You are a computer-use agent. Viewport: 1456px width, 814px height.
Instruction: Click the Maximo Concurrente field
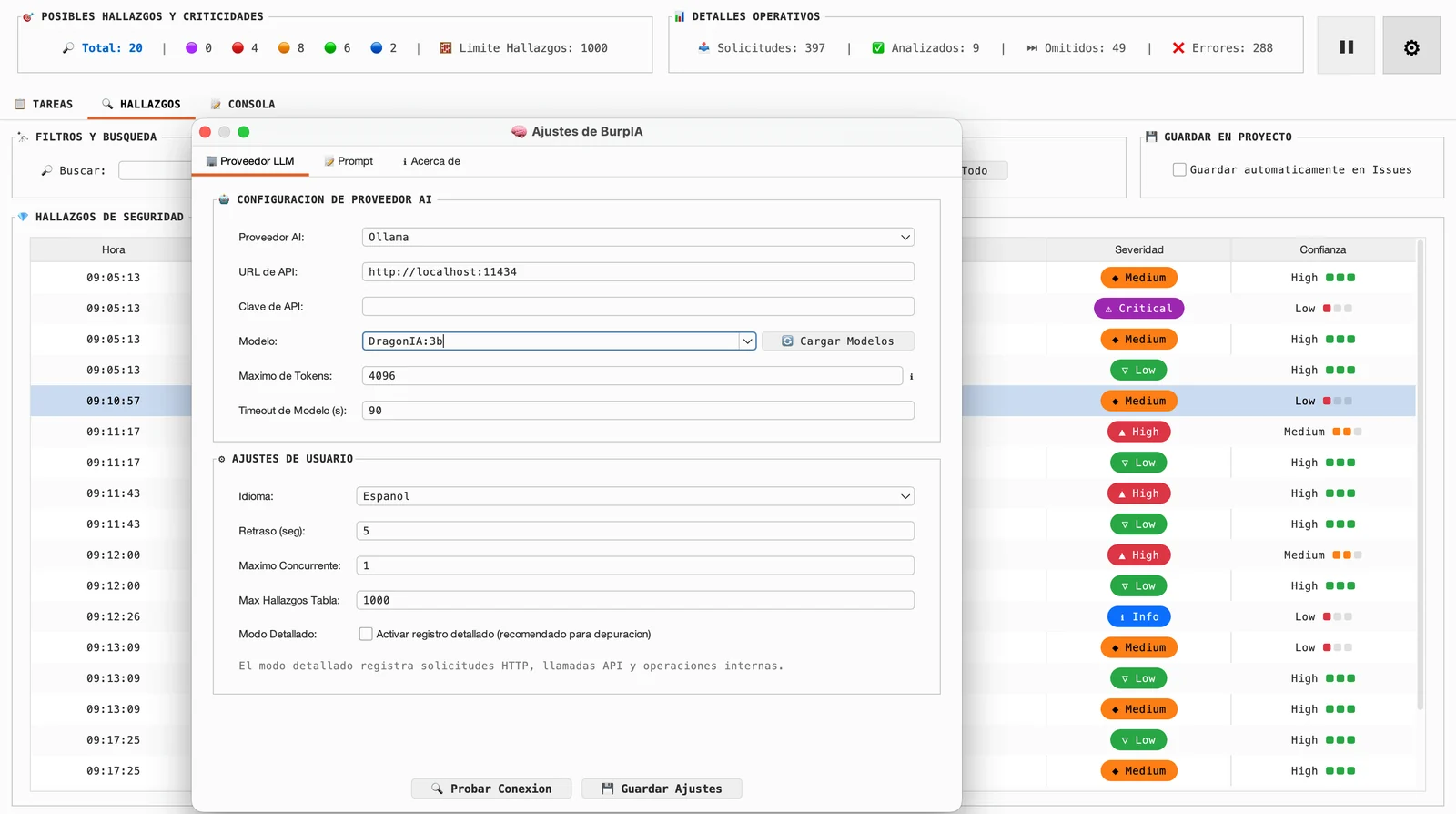[x=635, y=565]
